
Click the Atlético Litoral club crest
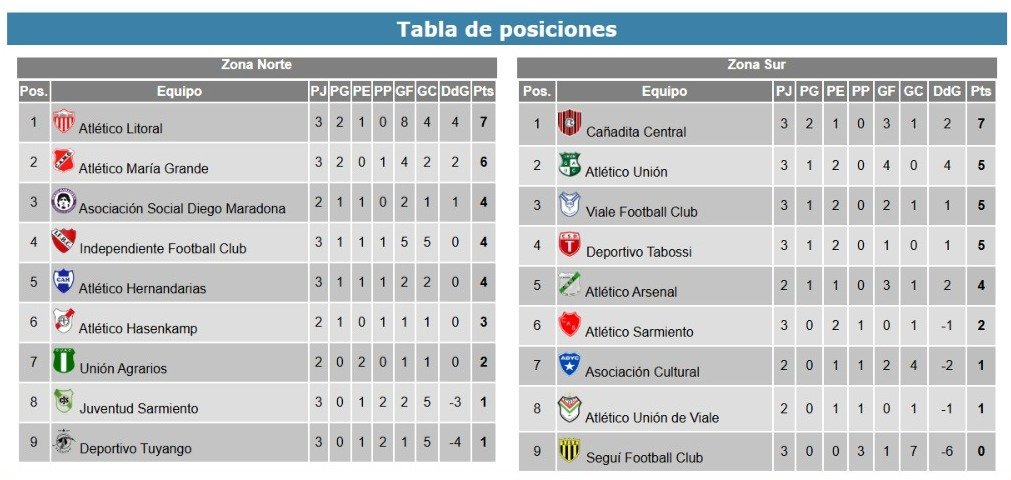64,121
